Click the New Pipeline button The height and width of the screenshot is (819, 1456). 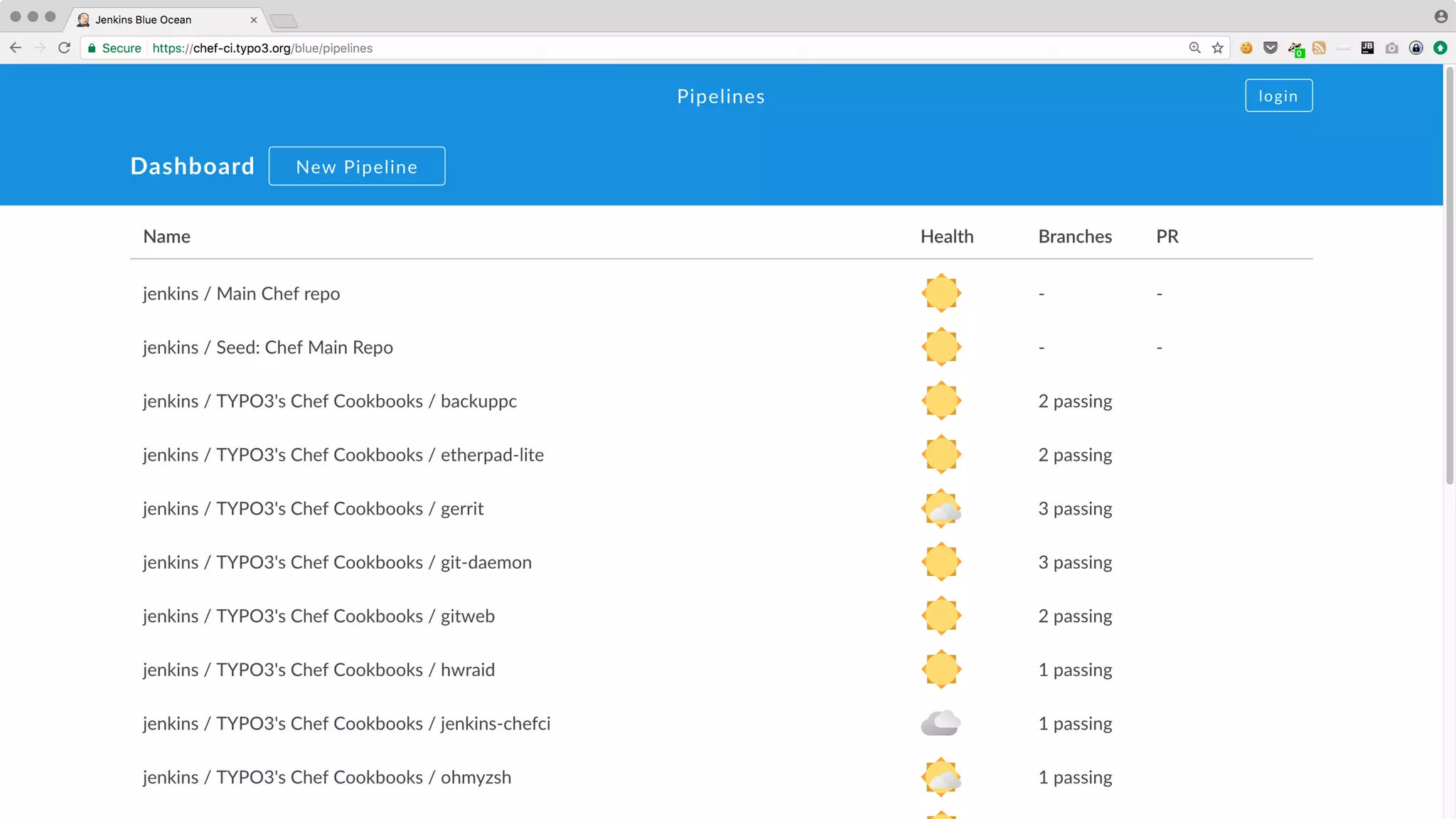click(357, 166)
